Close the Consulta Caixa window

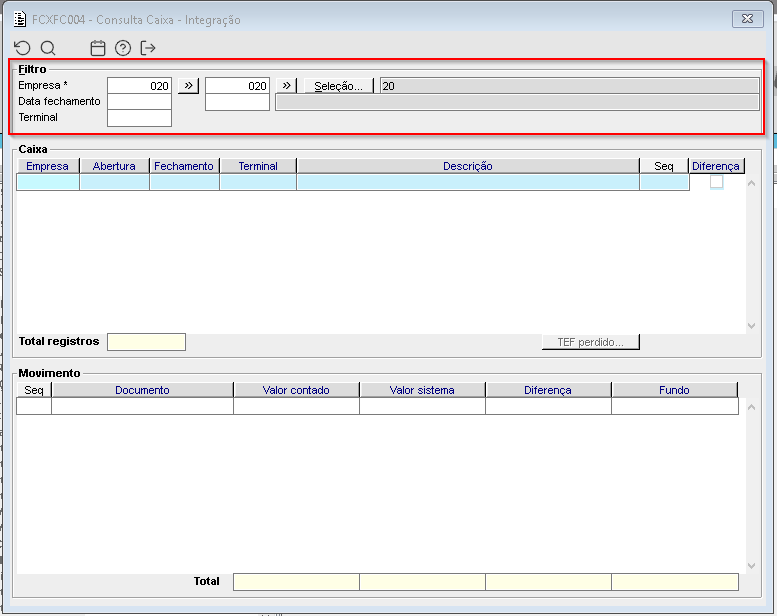pos(747,19)
